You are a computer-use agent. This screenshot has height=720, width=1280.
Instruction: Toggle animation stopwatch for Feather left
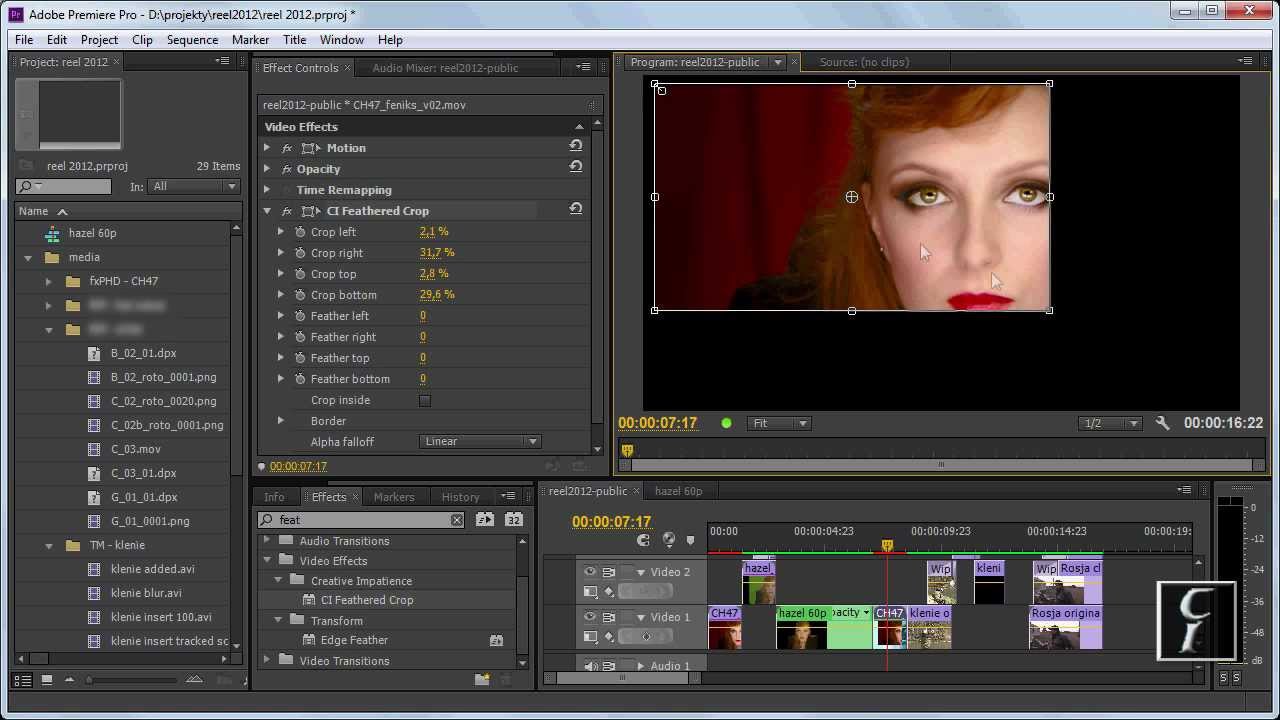pyautogui.click(x=300, y=316)
